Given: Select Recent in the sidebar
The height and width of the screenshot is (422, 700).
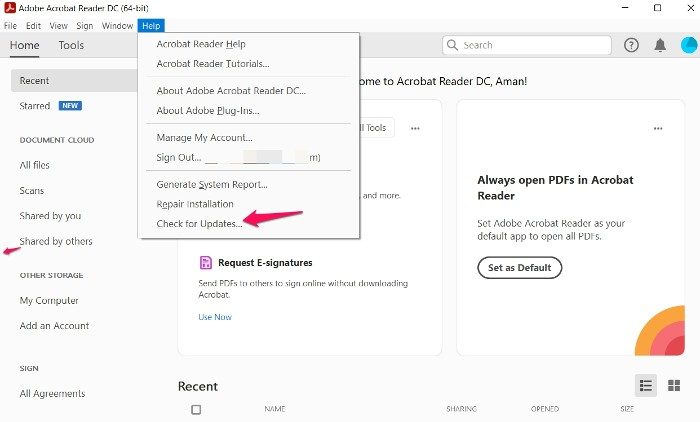Looking at the screenshot, I should pyautogui.click(x=74, y=80).
